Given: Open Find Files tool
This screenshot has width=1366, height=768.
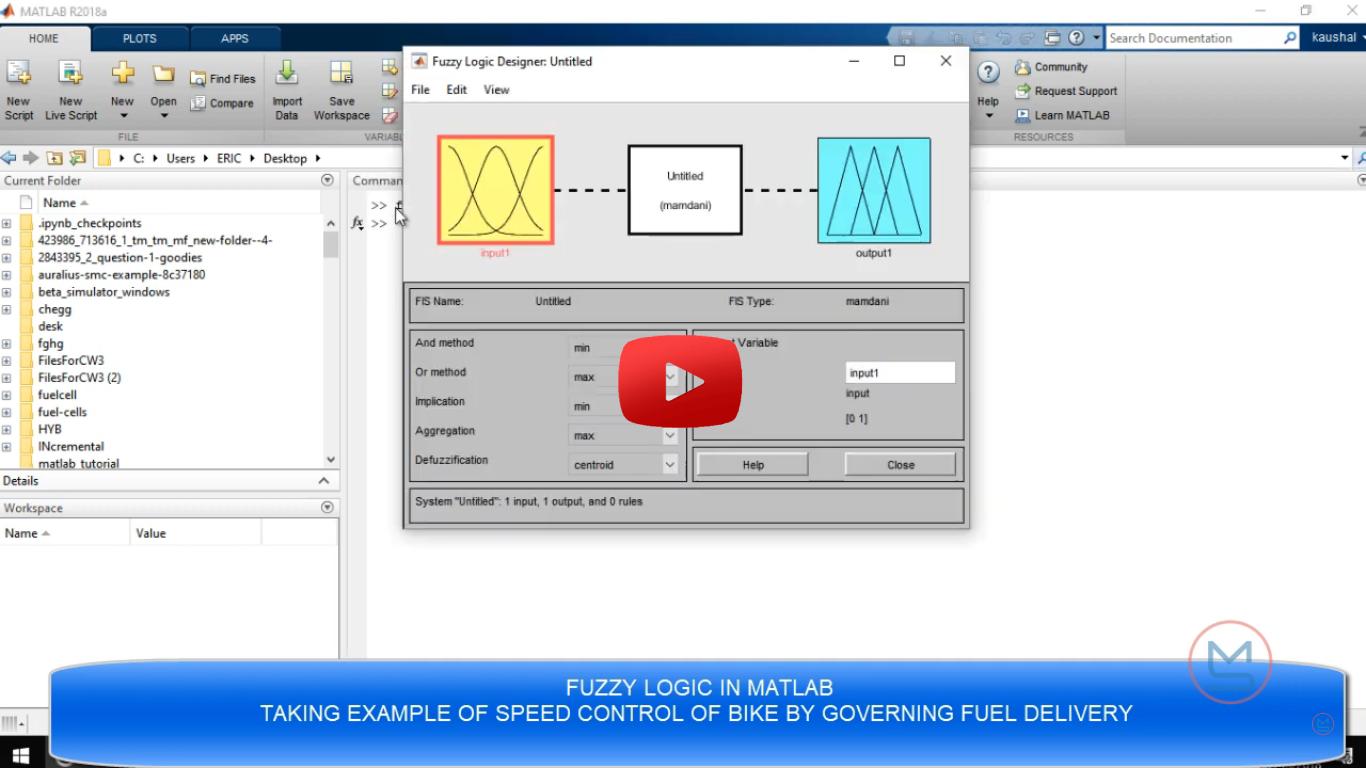Looking at the screenshot, I should click(x=222, y=79).
